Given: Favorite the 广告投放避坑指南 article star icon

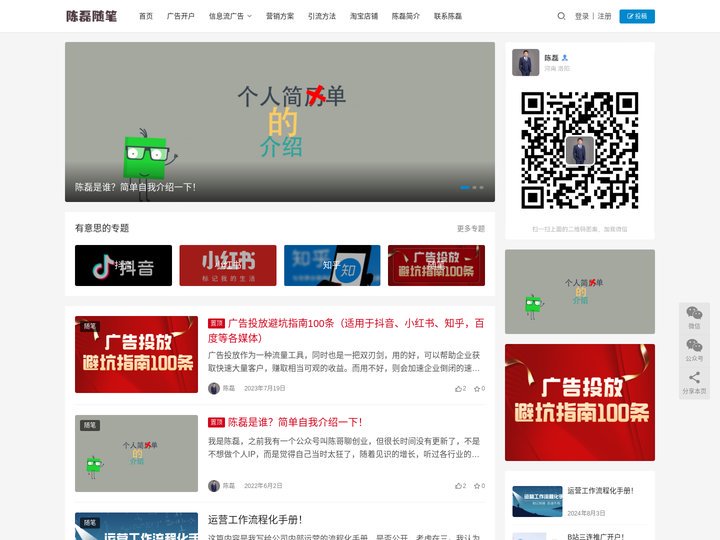Looking at the screenshot, I should 479,388.
